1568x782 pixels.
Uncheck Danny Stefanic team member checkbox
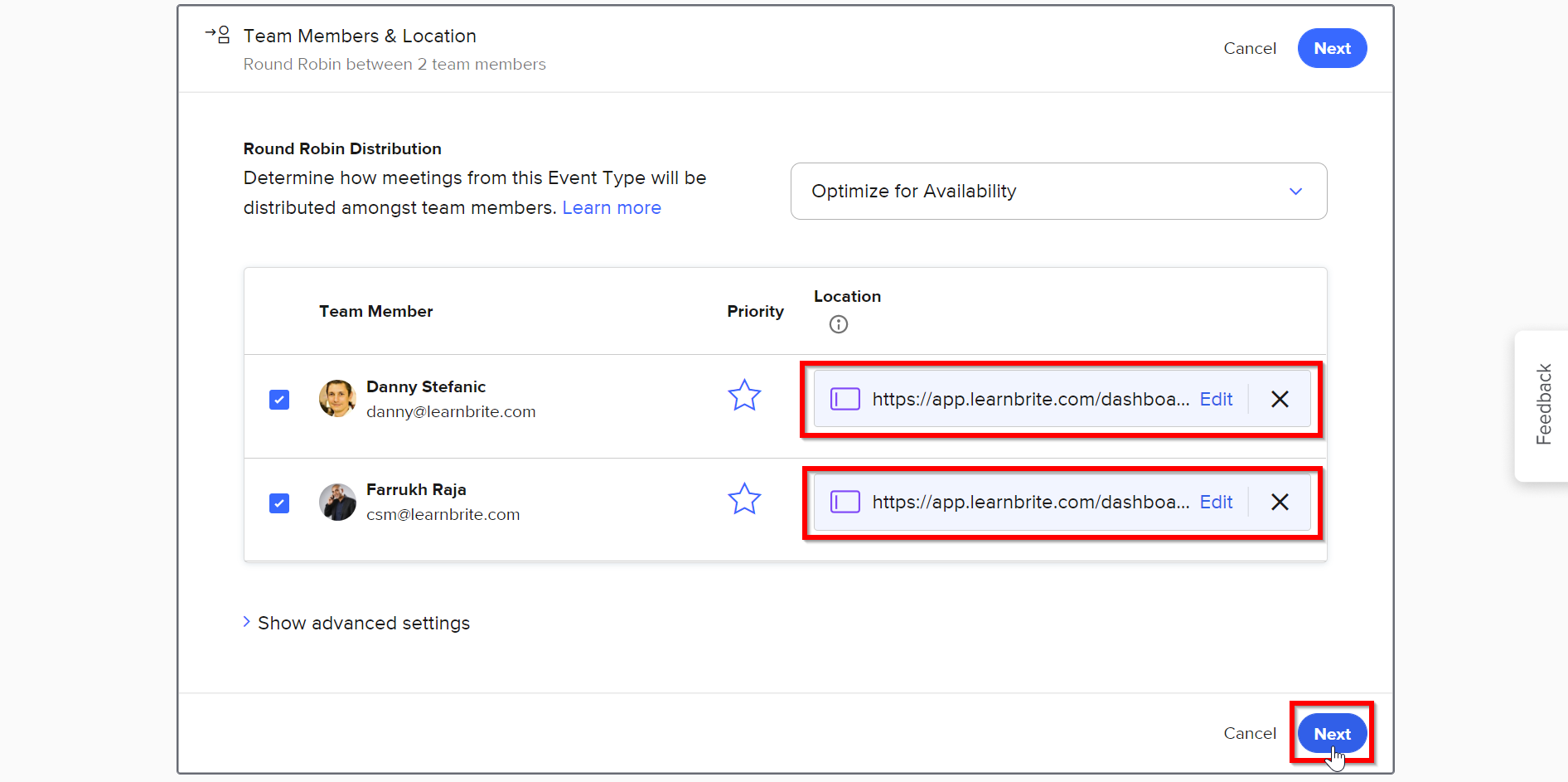pos(279,400)
